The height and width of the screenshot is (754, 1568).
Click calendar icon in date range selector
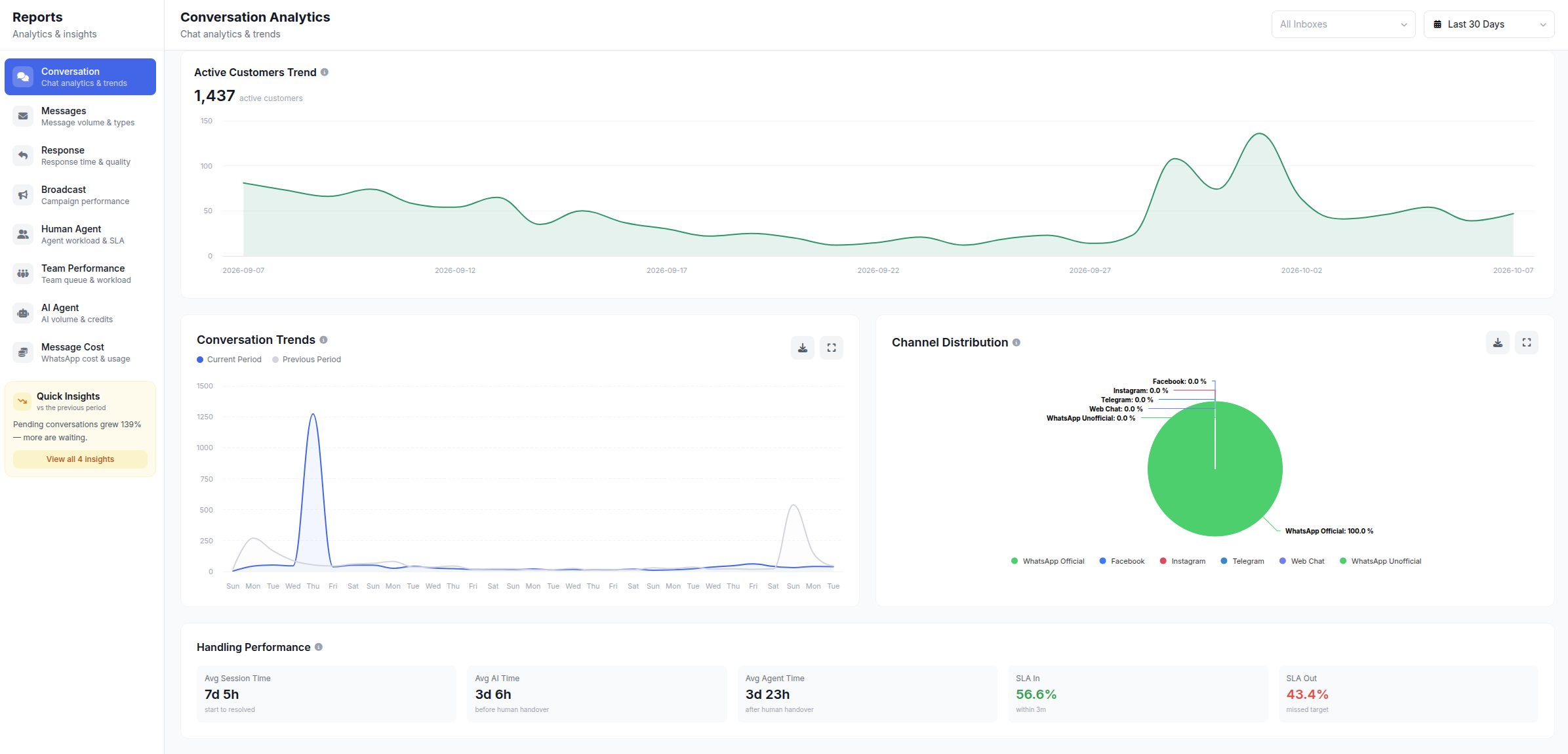point(1437,24)
